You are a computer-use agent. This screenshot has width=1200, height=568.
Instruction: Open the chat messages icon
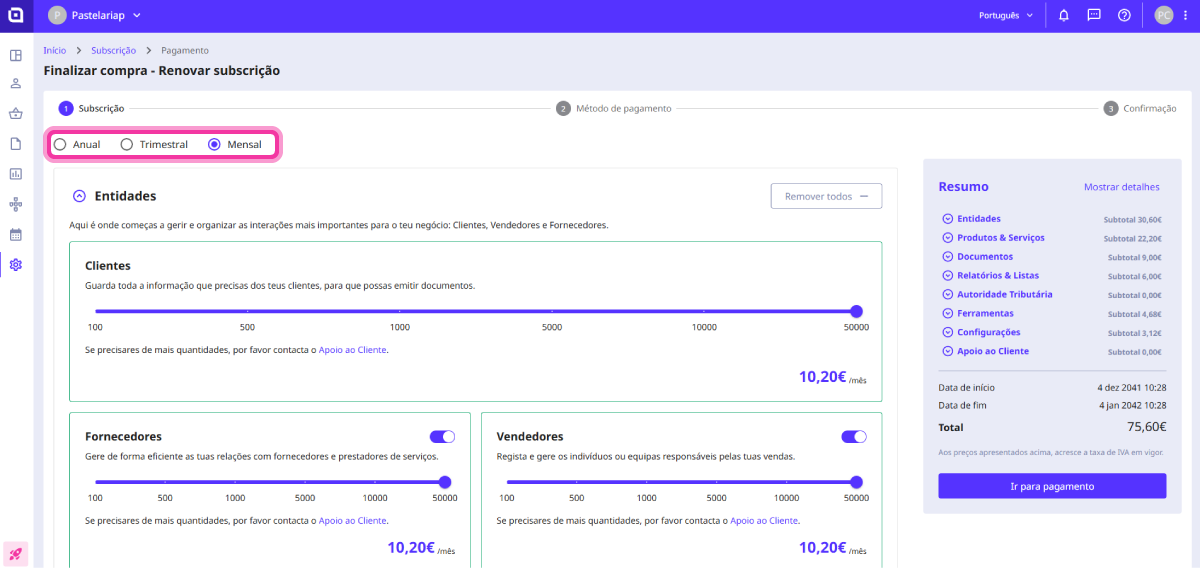point(1094,16)
